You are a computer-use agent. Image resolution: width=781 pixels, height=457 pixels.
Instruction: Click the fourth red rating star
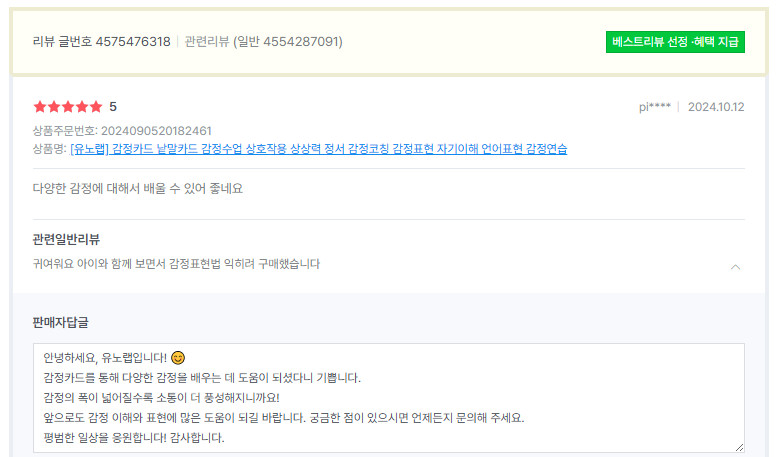(x=81, y=107)
